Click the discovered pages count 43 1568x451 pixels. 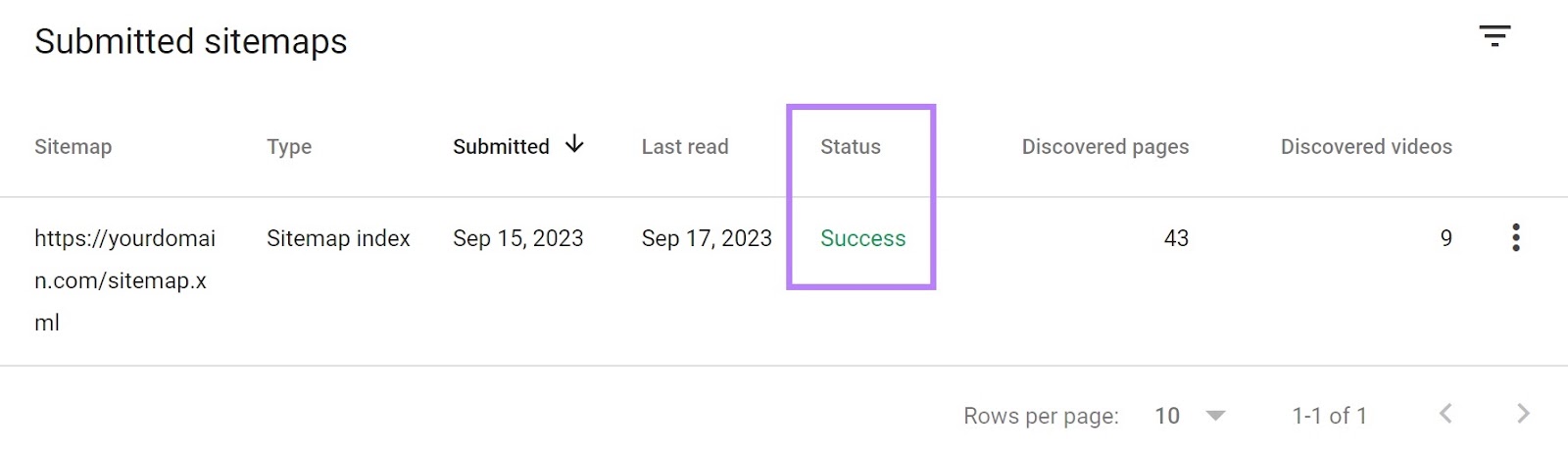(1176, 238)
